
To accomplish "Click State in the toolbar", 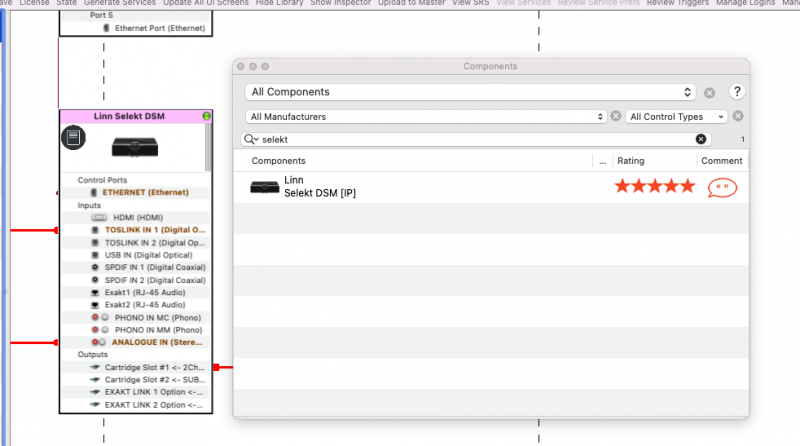I will pos(66,3).
